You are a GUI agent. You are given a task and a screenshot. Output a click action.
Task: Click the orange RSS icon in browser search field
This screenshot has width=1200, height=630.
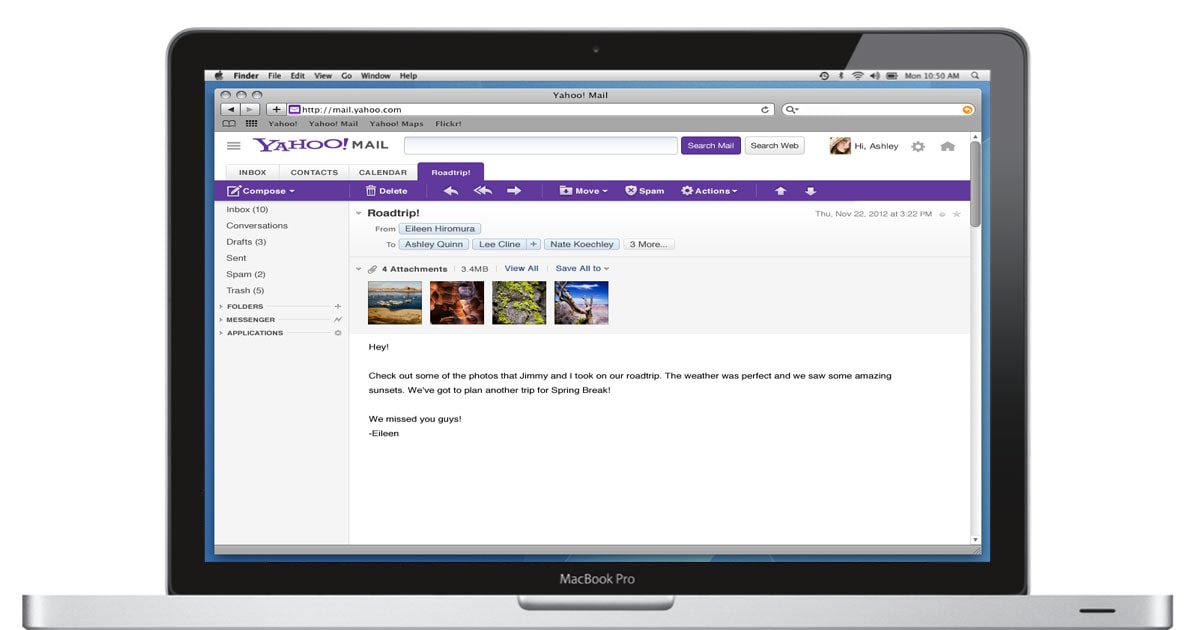pos(967,110)
